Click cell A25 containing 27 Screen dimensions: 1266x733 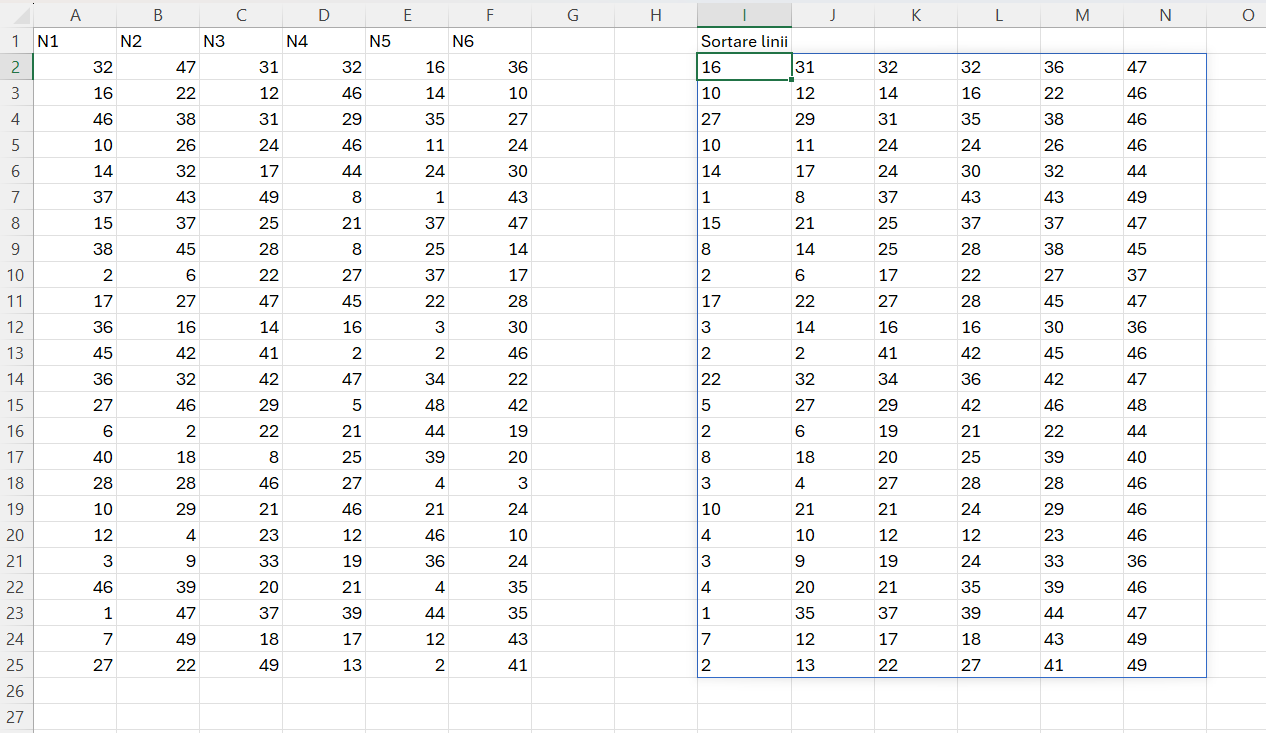[x=75, y=665]
